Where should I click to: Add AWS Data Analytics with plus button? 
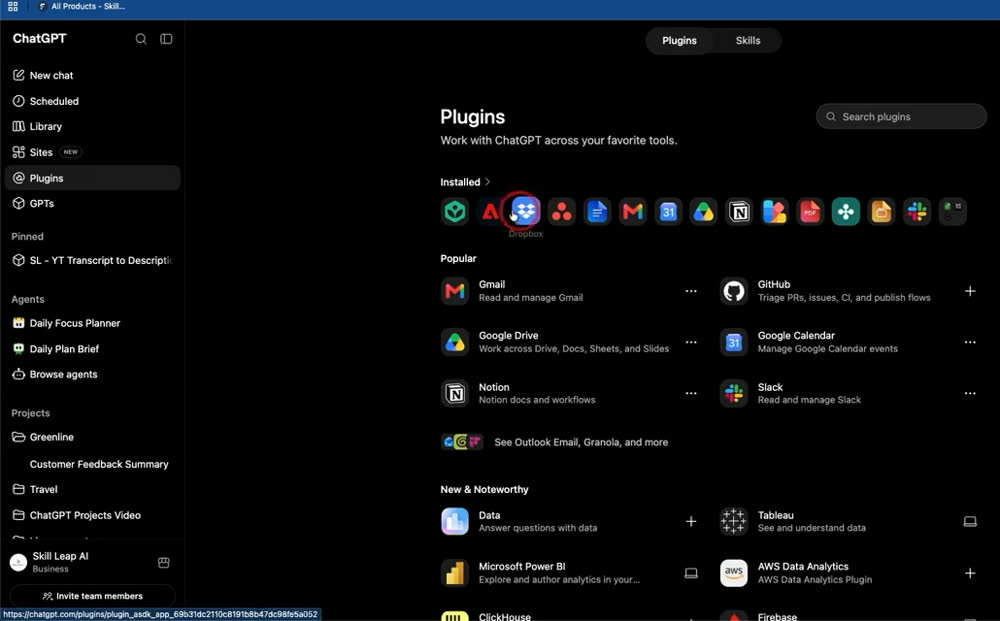tap(970, 573)
